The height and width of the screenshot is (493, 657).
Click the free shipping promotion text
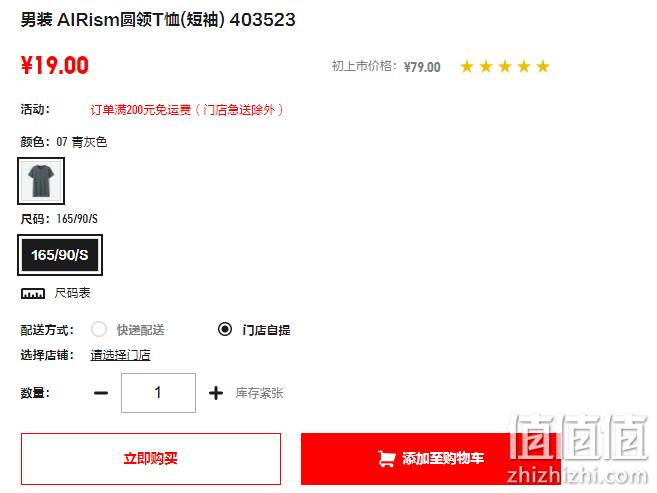[x=187, y=110]
